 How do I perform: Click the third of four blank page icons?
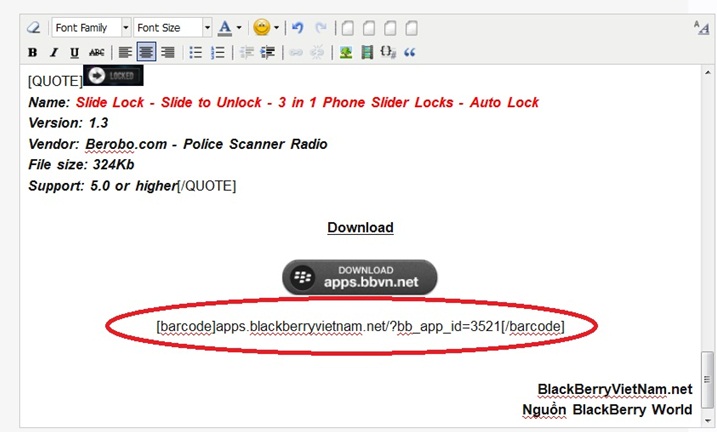coord(390,28)
